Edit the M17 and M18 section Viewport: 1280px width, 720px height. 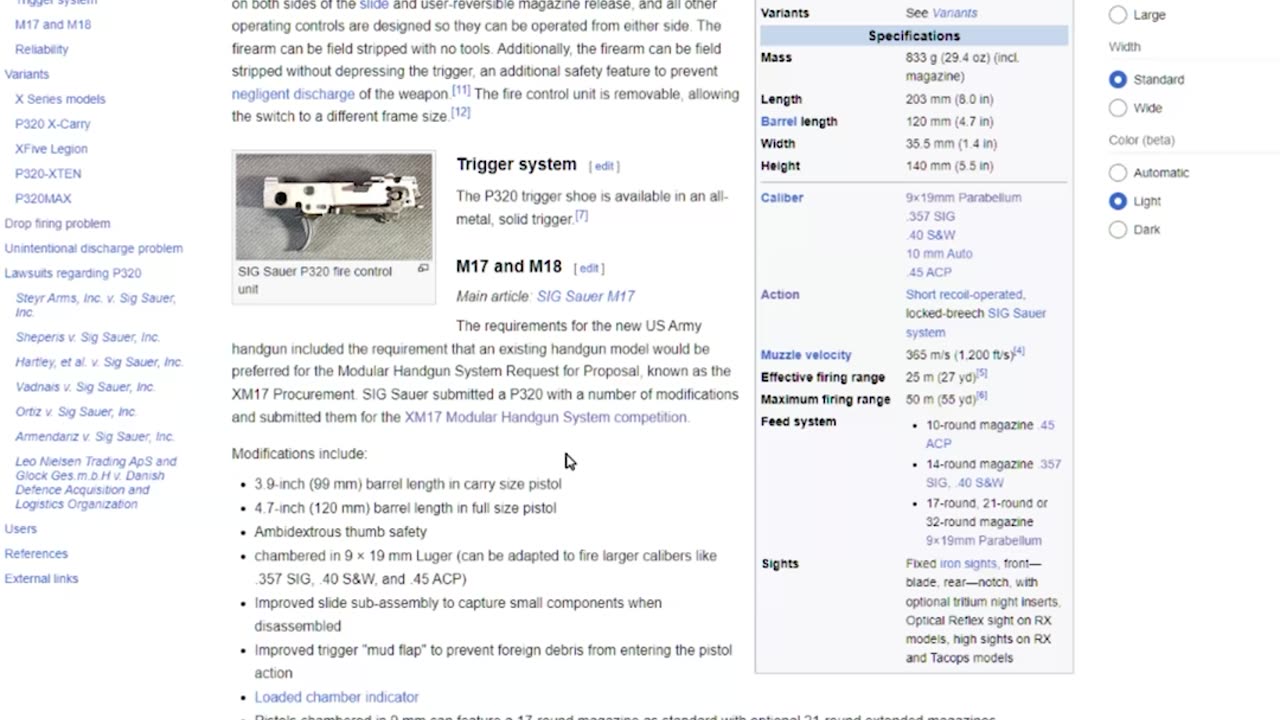(589, 268)
